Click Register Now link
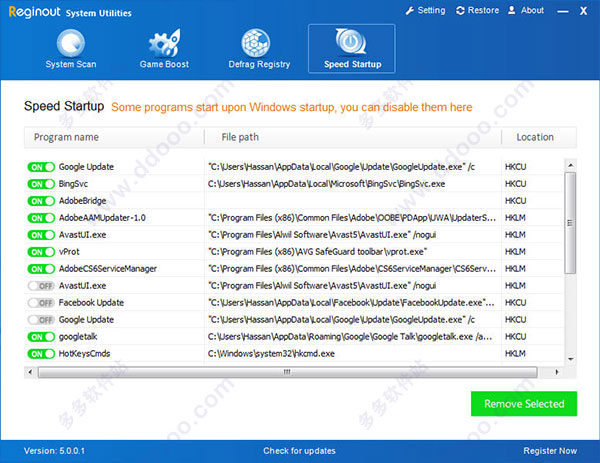 [x=550, y=451]
